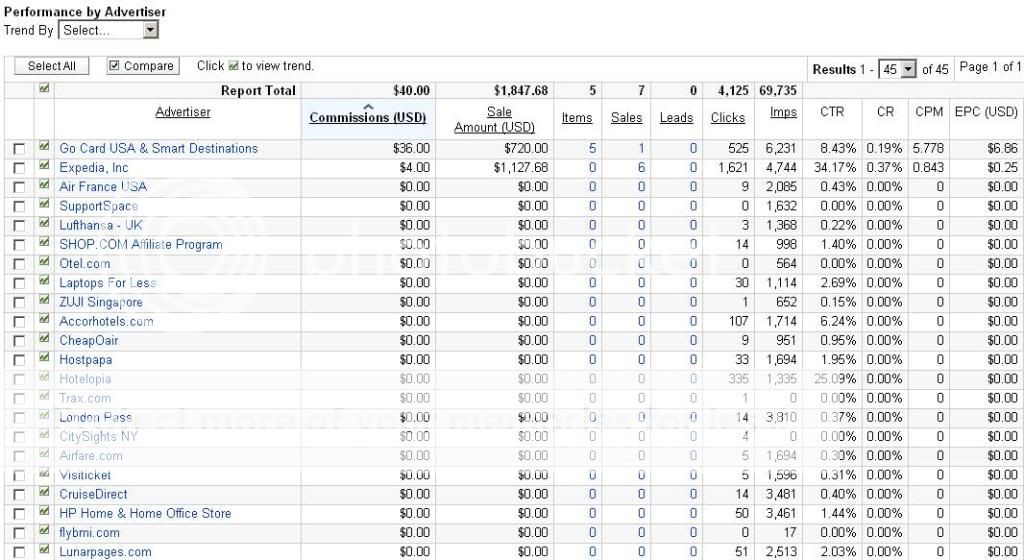Show trend icon for Accorhotels.com
The image size is (1024, 560).
[44, 319]
